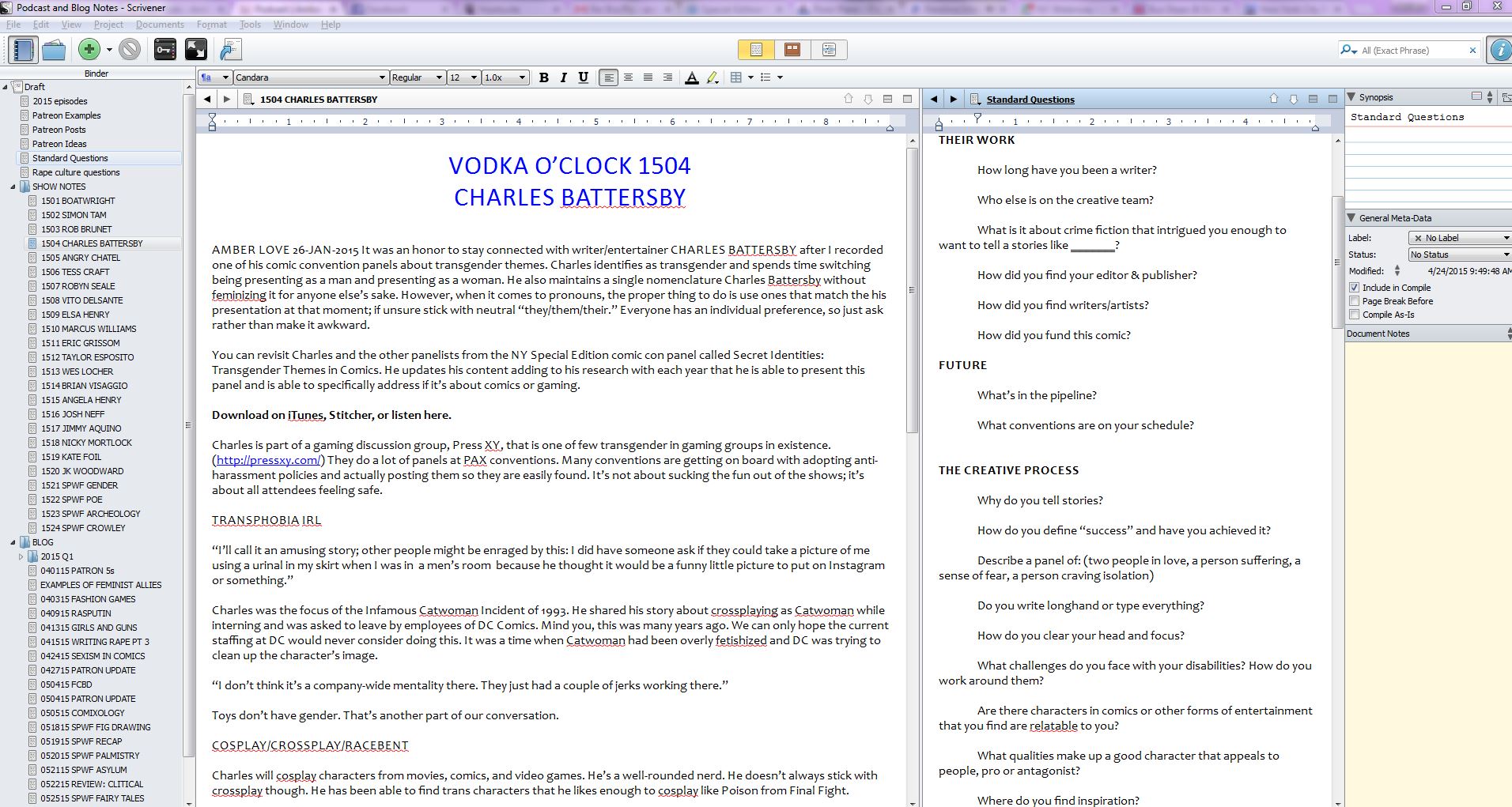Insert table via table icon

(x=736, y=77)
